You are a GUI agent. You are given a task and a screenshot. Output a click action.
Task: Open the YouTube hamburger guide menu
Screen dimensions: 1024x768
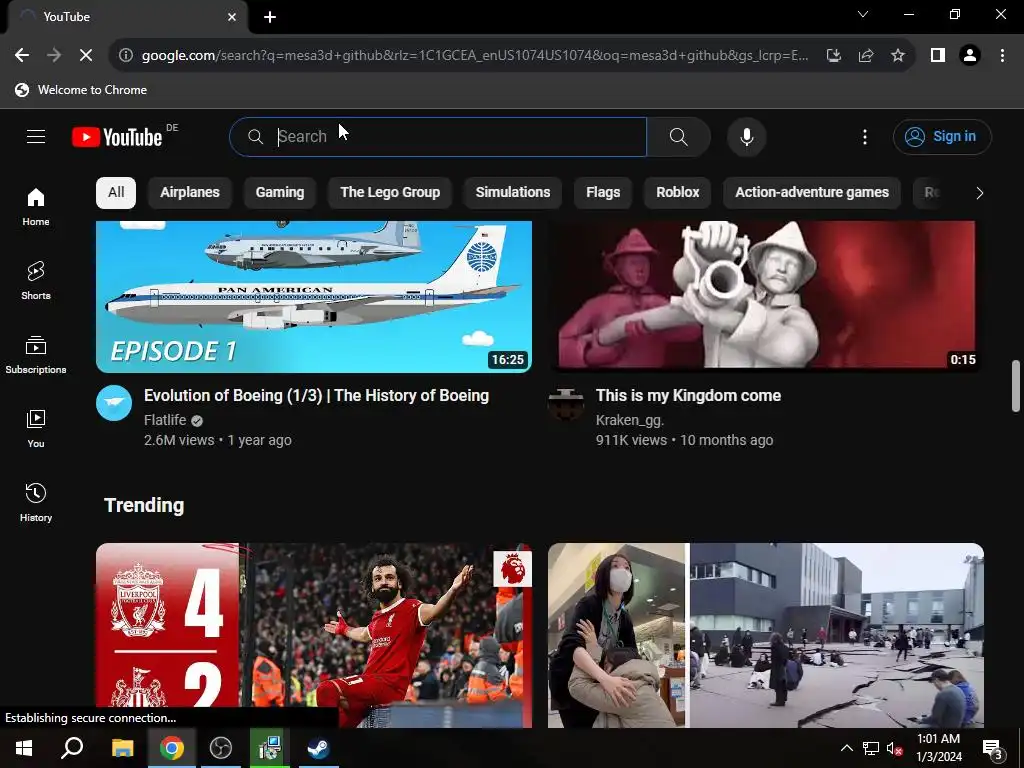[x=36, y=136]
